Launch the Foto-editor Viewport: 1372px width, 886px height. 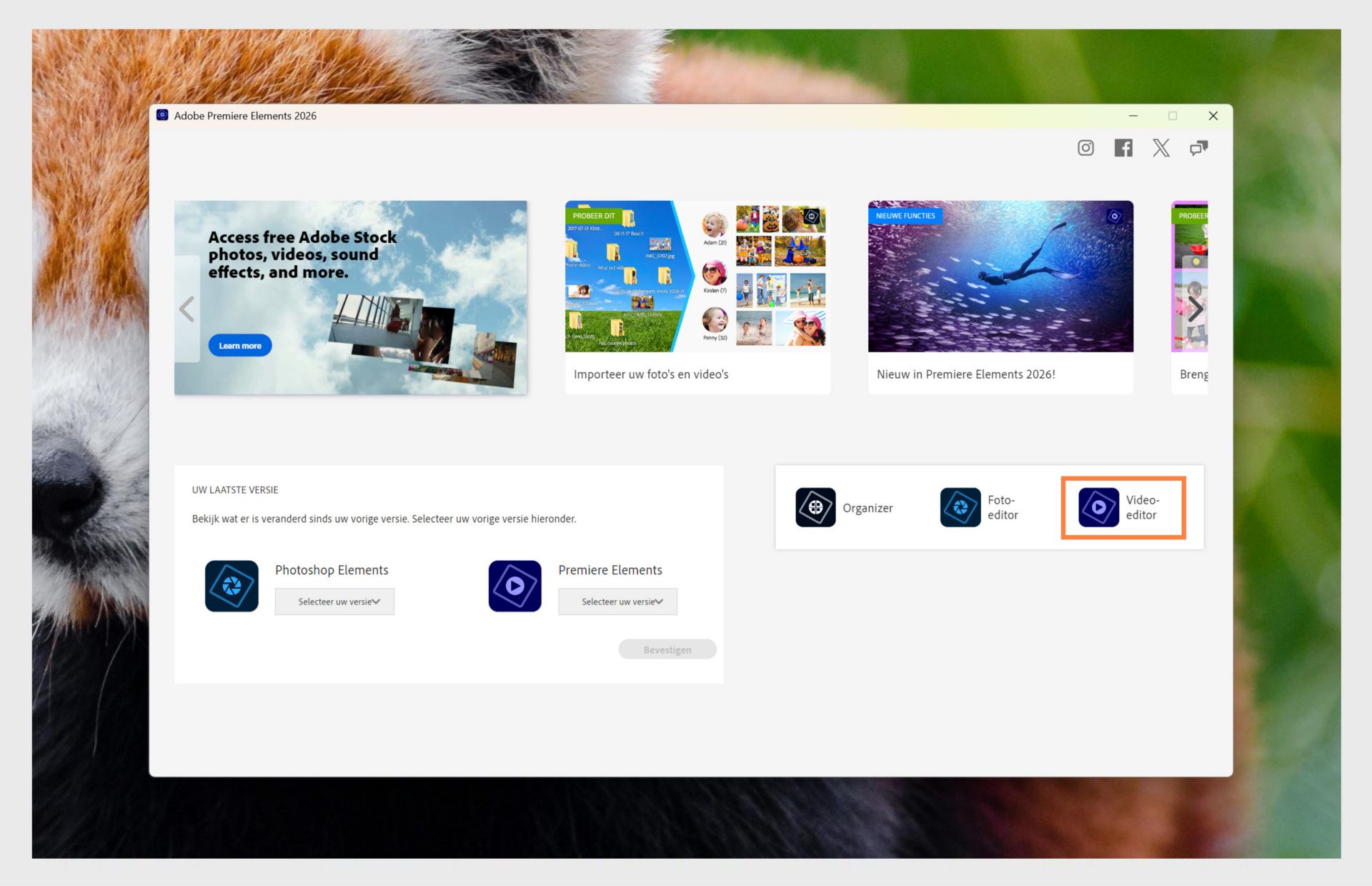(960, 507)
